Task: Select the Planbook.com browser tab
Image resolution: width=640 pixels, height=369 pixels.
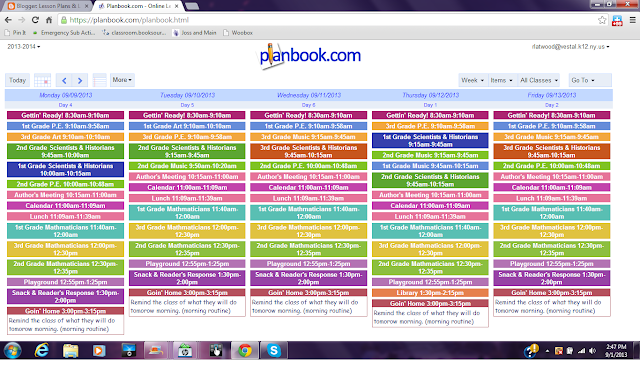Action: (x=139, y=6)
